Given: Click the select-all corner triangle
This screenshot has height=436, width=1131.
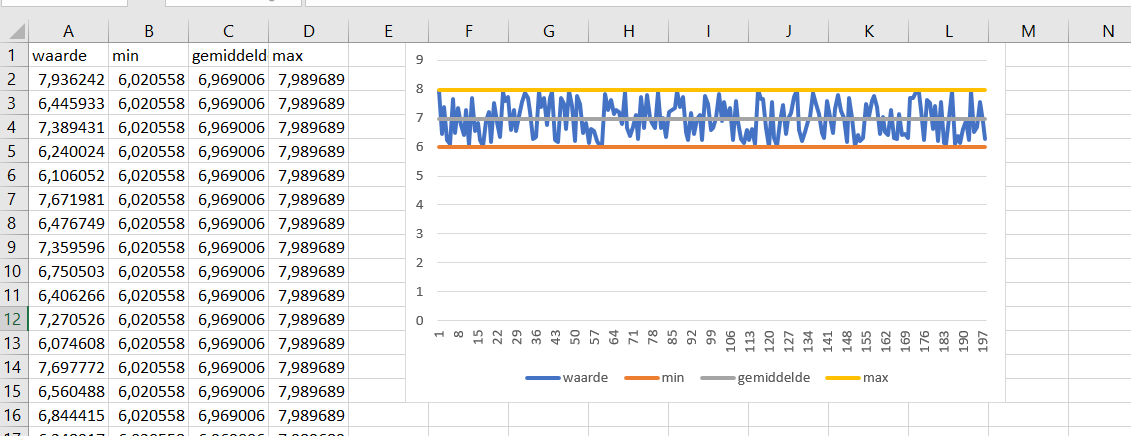Looking at the screenshot, I should click(14, 31).
